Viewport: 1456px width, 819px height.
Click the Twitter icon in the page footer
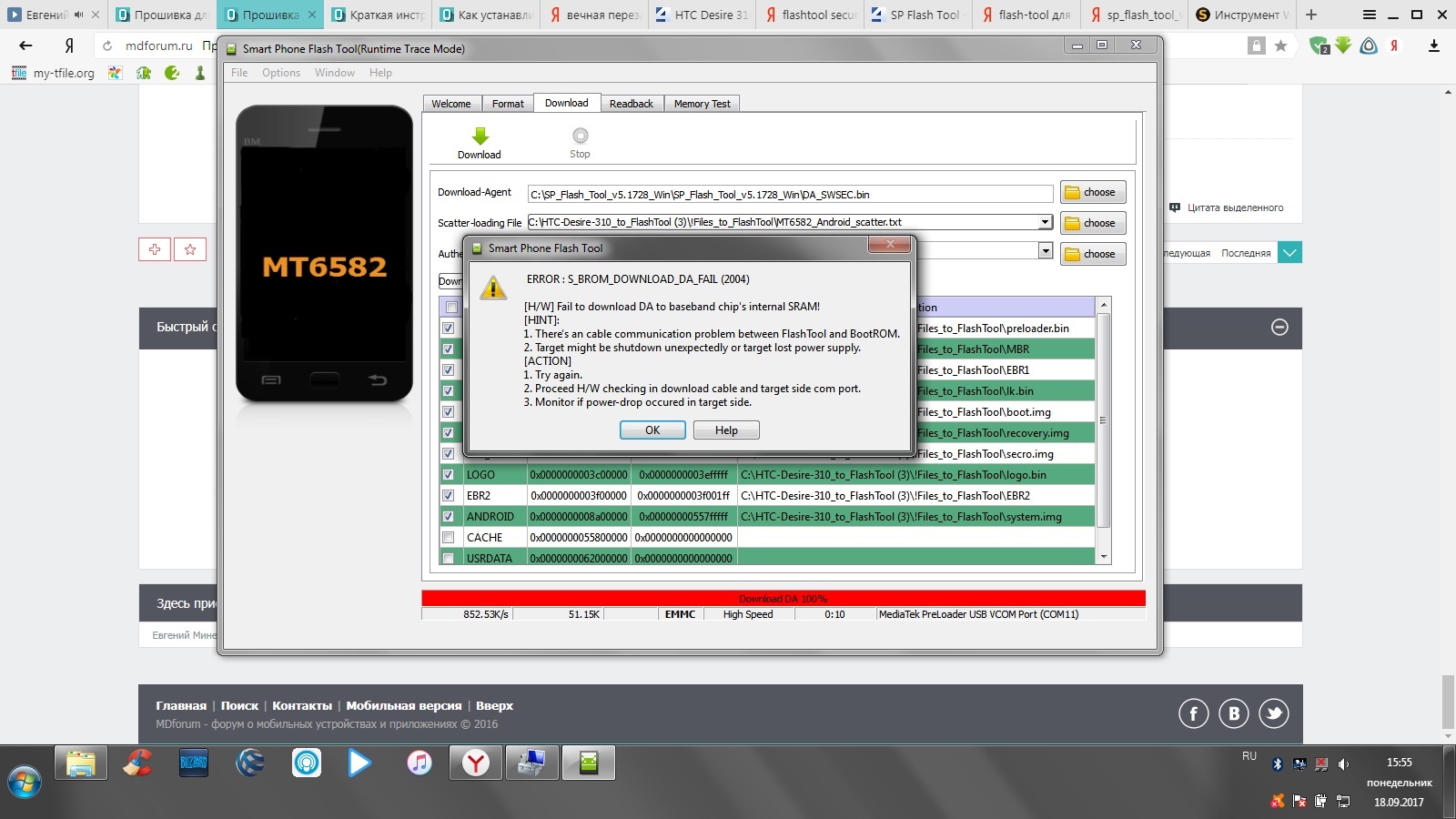pyautogui.click(x=1273, y=713)
